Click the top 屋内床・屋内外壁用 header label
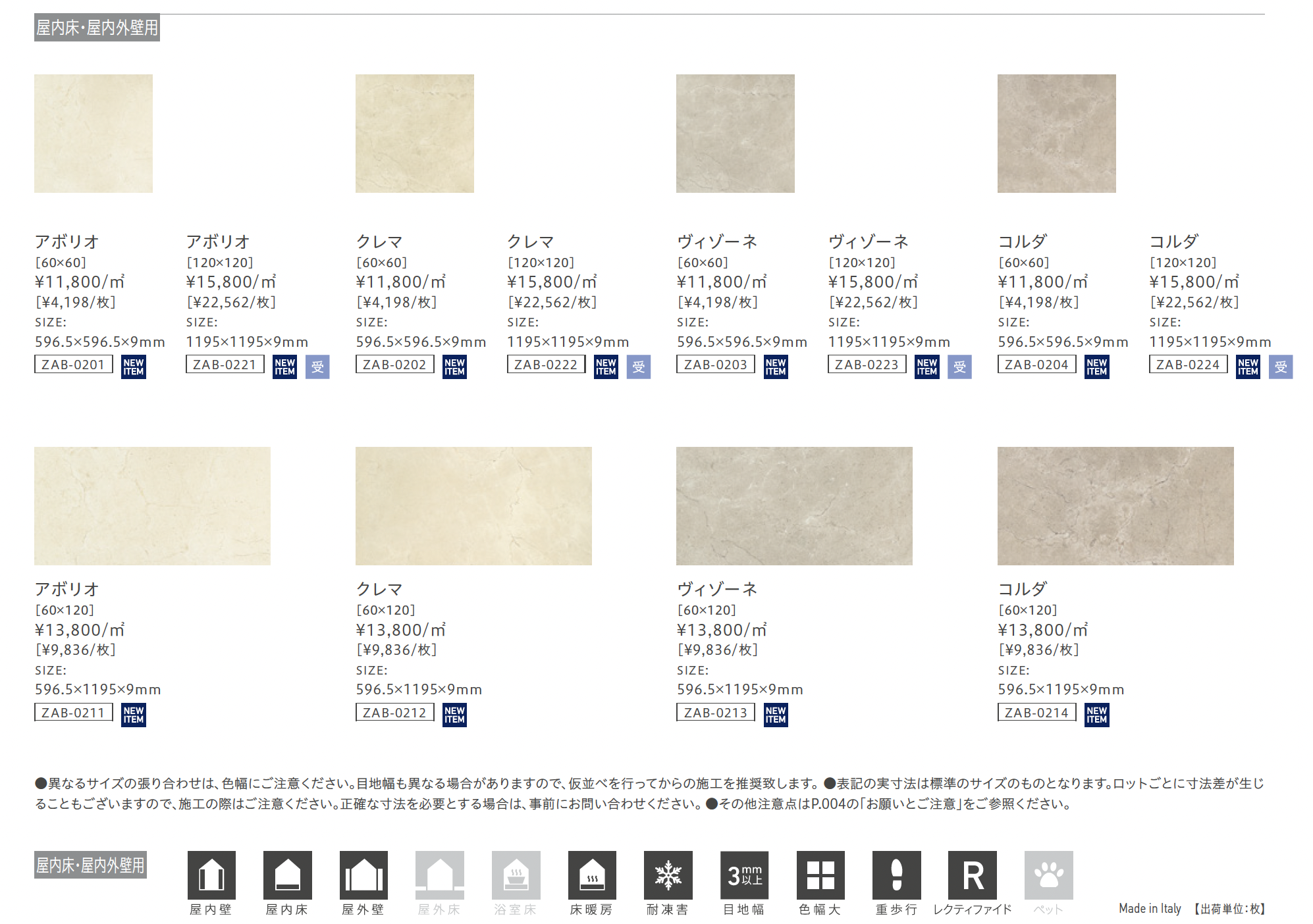Screen dimensions: 1313x924 point(97,28)
